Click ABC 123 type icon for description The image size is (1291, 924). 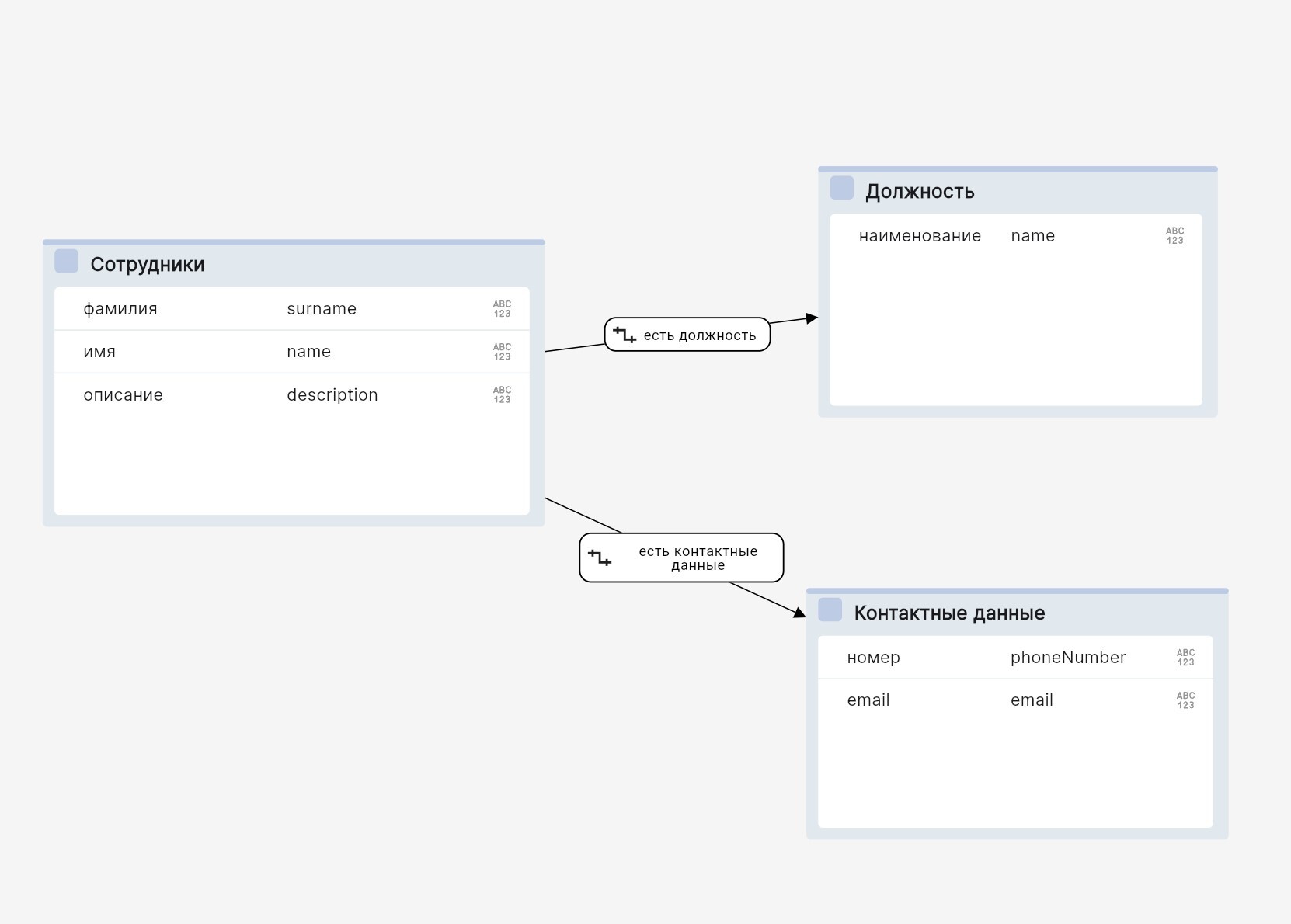pyautogui.click(x=502, y=395)
